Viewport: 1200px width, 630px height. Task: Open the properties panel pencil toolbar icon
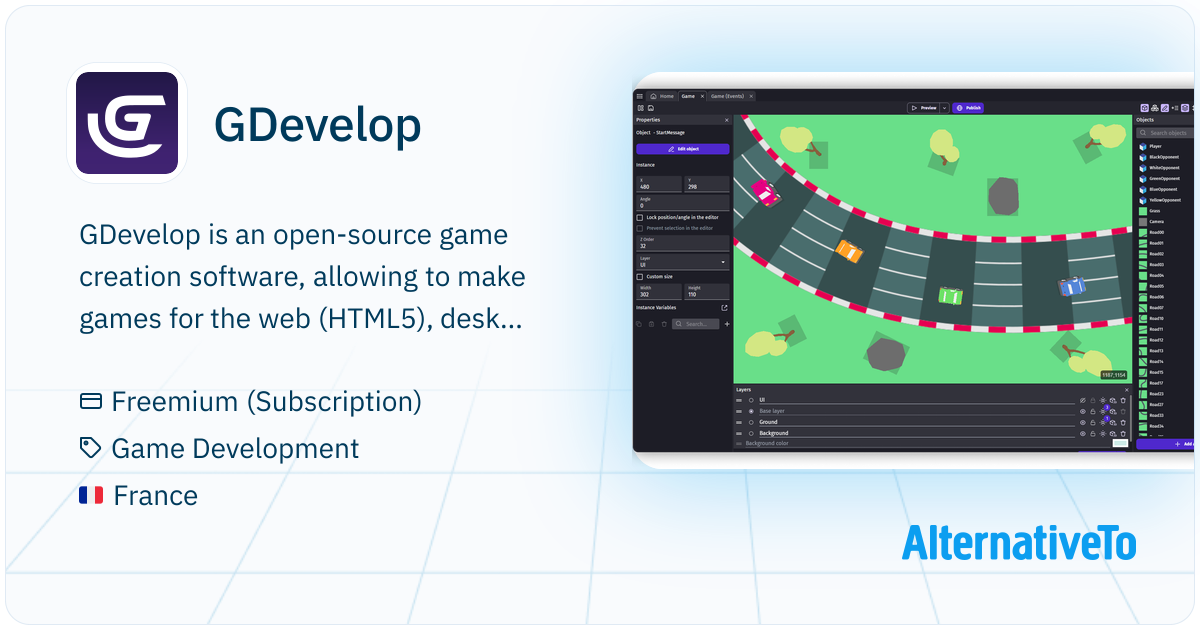(1165, 108)
